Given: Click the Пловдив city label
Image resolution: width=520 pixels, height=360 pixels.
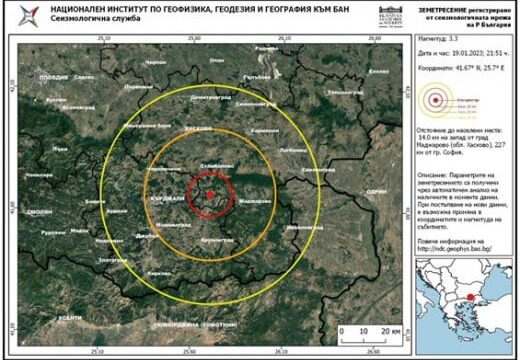Looking at the screenshot, I should (54, 77).
